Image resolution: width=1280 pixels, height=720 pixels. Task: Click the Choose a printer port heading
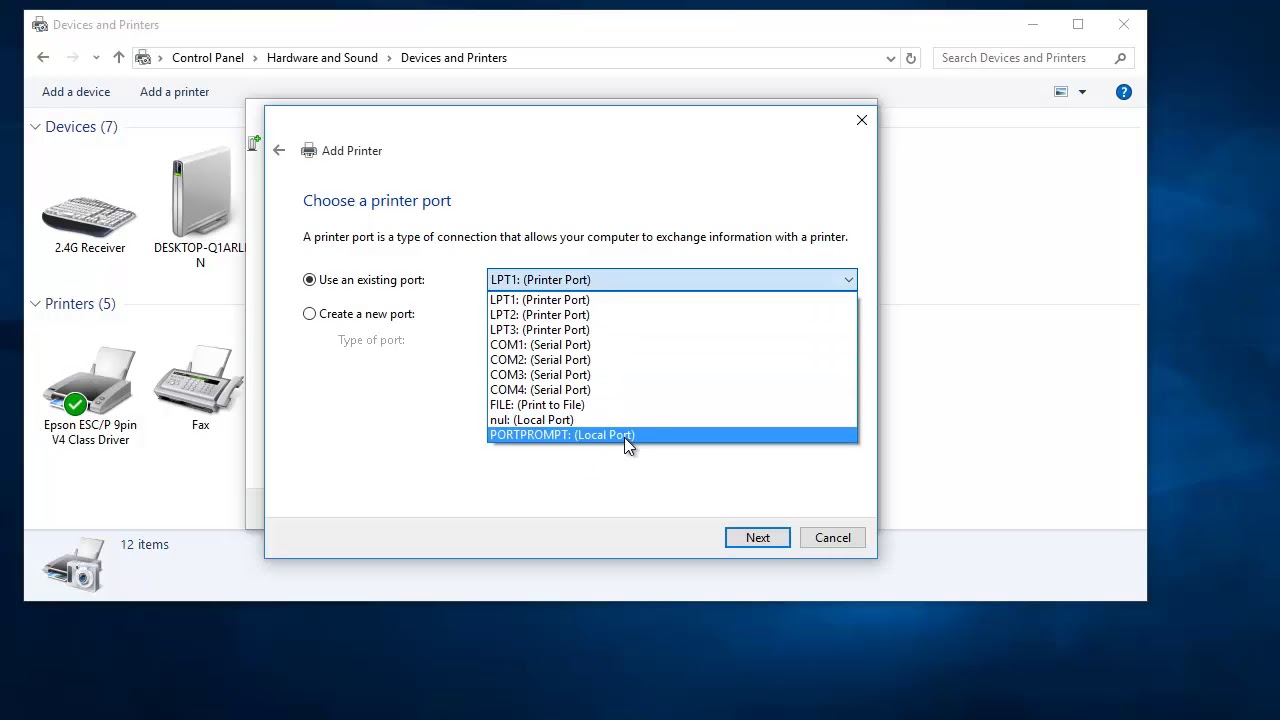coord(377,201)
